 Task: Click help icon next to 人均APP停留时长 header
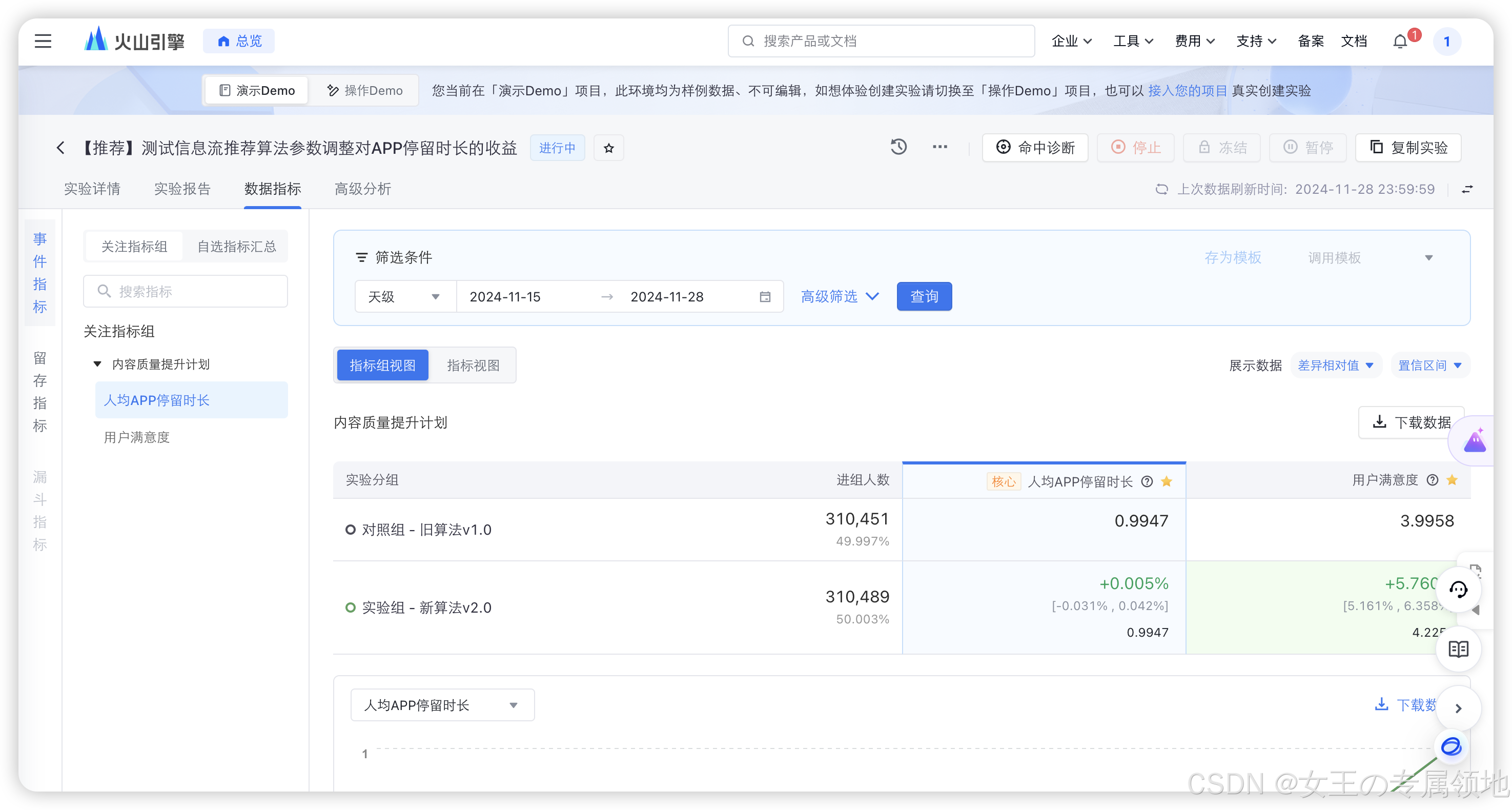point(1147,482)
